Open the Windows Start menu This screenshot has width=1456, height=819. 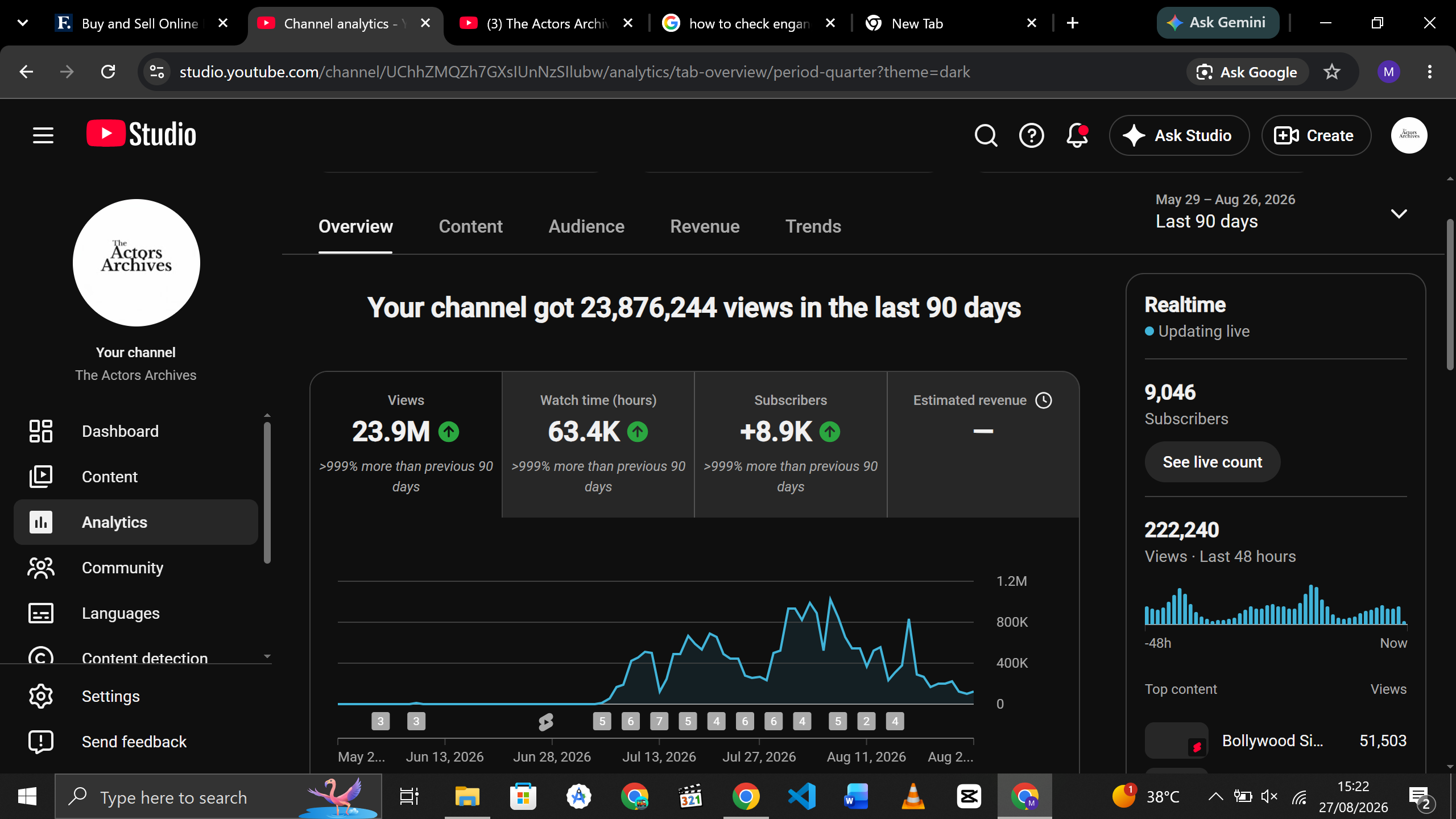tap(27, 796)
